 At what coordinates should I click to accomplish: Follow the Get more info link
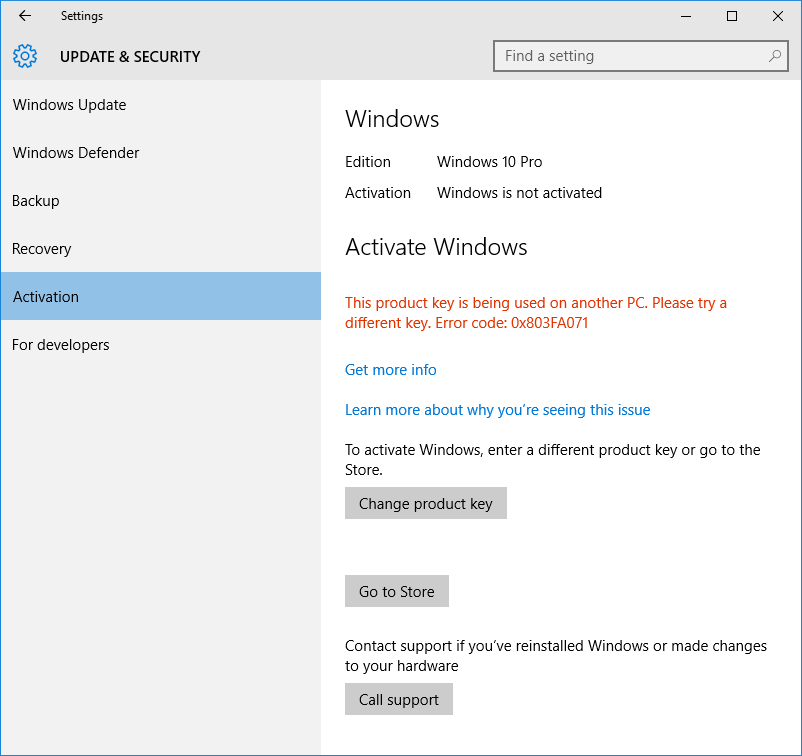pyautogui.click(x=390, y=370)
